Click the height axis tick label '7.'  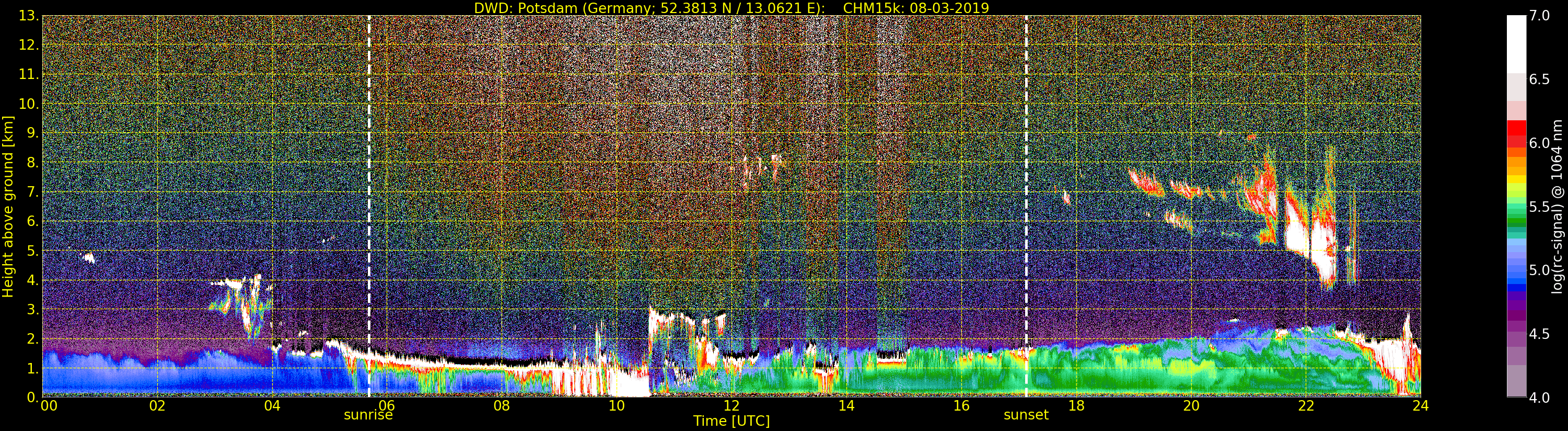(33, 192)
